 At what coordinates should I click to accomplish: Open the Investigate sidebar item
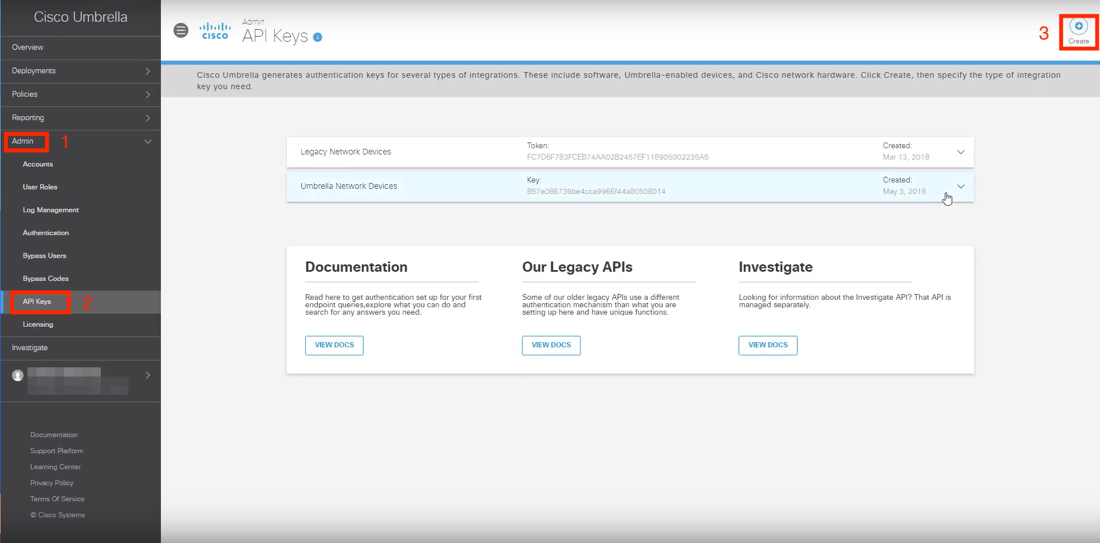click(29, 347)
